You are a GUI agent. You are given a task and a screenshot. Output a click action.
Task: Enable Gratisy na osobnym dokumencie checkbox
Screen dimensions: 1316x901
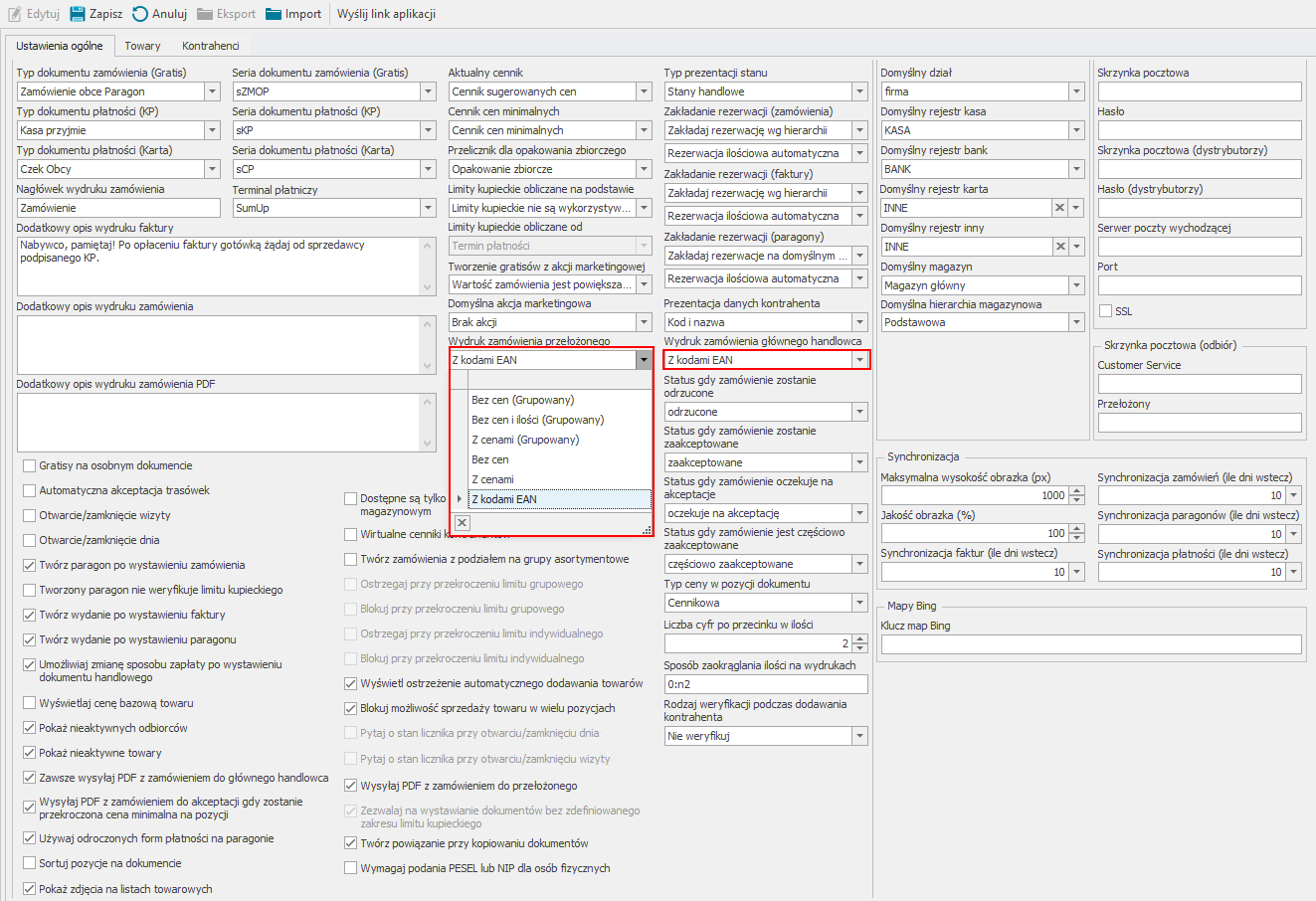29,465
